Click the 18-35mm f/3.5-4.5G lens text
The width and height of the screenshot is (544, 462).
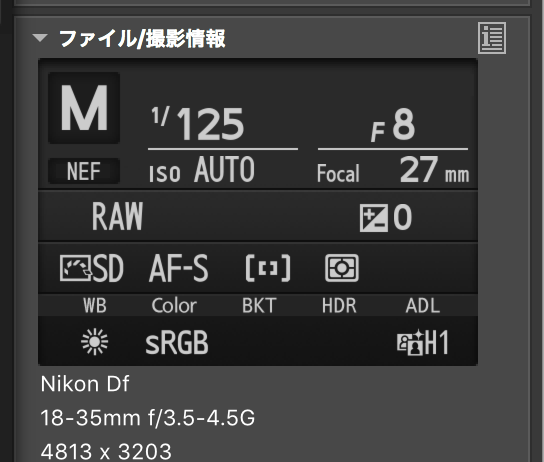[x=148, y=418]
